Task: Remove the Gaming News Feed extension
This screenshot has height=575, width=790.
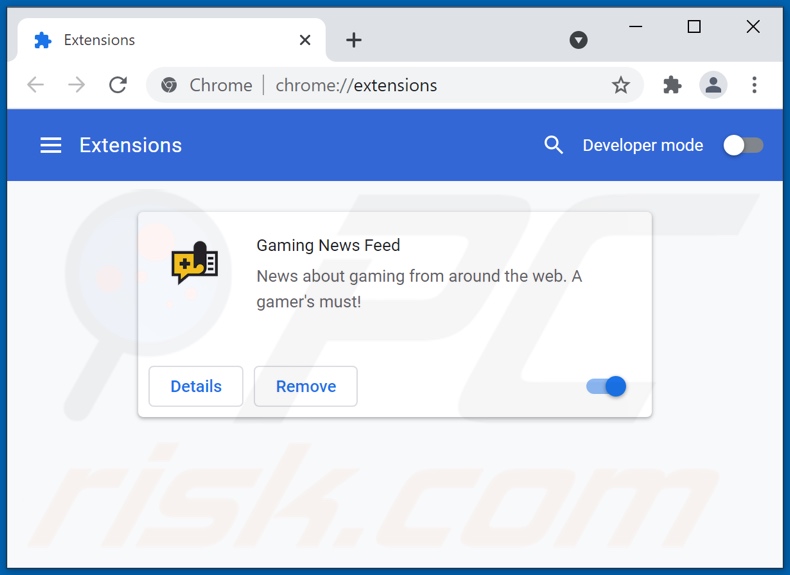Action: click(x=306, y=387)
